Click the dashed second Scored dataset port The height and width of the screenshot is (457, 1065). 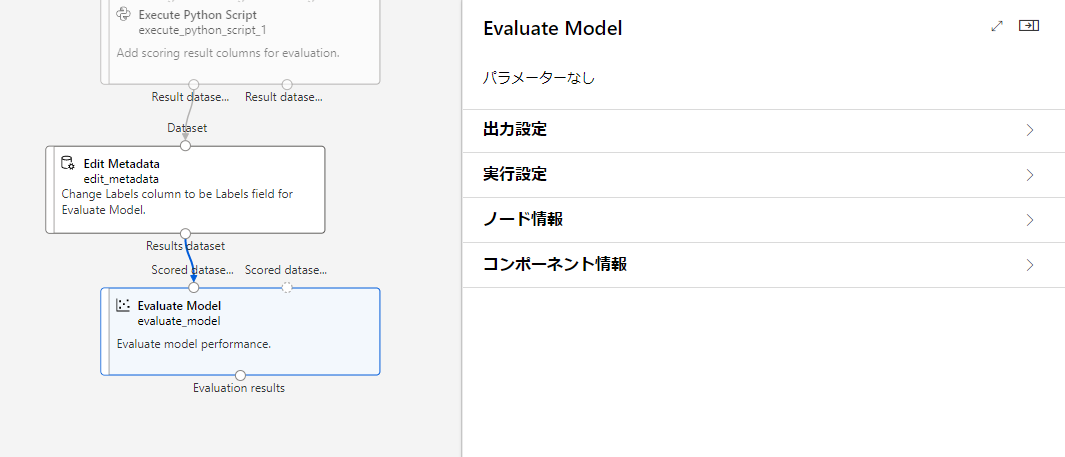tap(287, 288)
